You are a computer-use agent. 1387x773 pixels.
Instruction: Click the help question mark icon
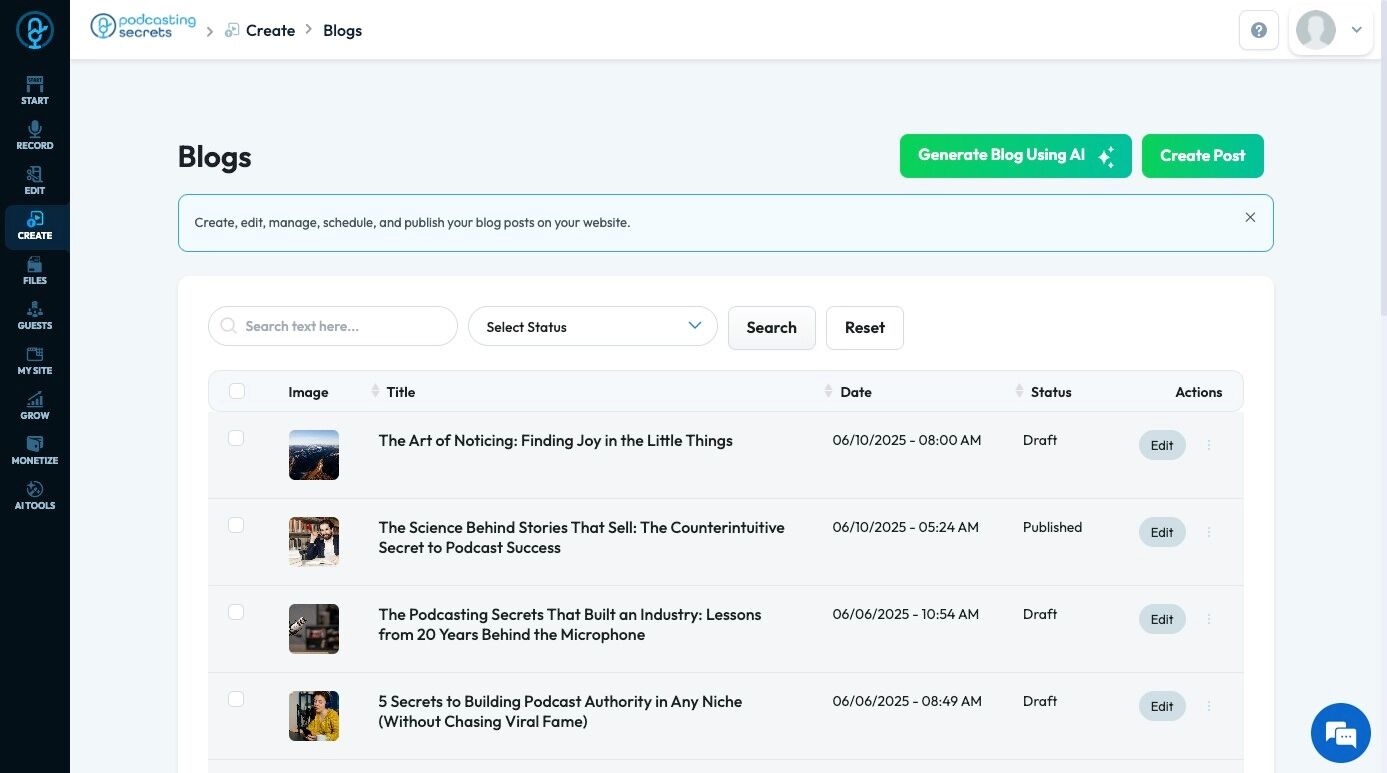pos(1258,30)
